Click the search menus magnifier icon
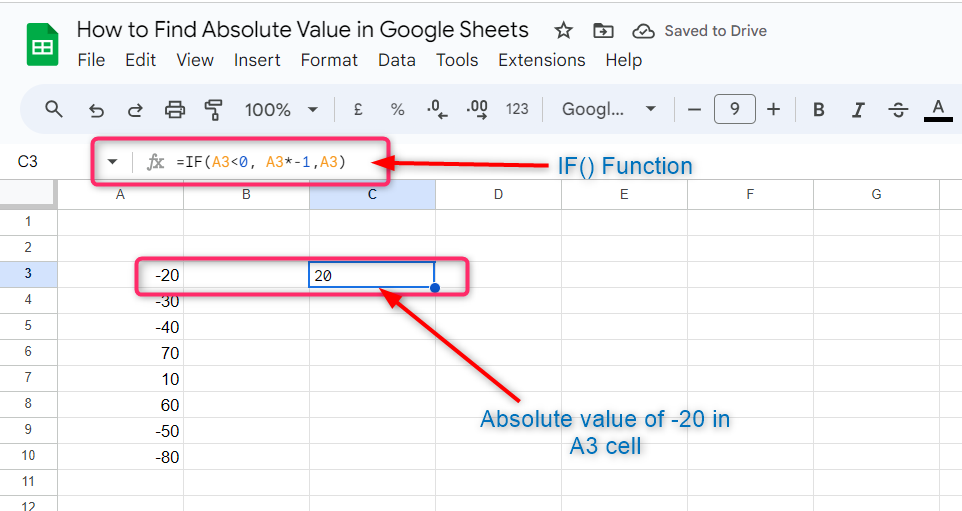 [54, 109]
